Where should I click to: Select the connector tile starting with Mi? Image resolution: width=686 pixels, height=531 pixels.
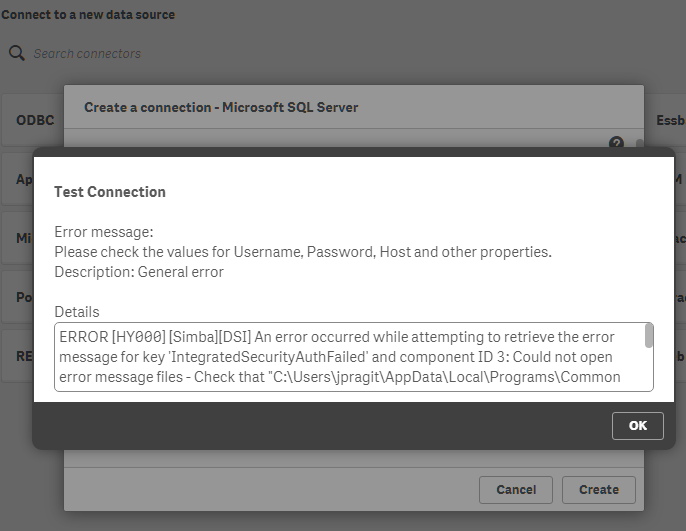pyautogui.click(x=24, y=239)
